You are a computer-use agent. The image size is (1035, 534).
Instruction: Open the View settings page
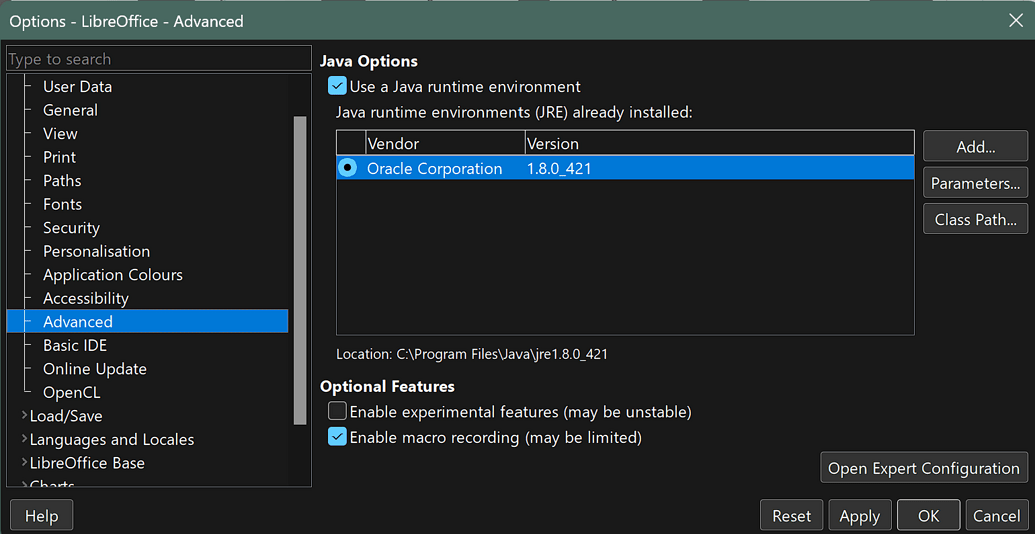point(60,133)
